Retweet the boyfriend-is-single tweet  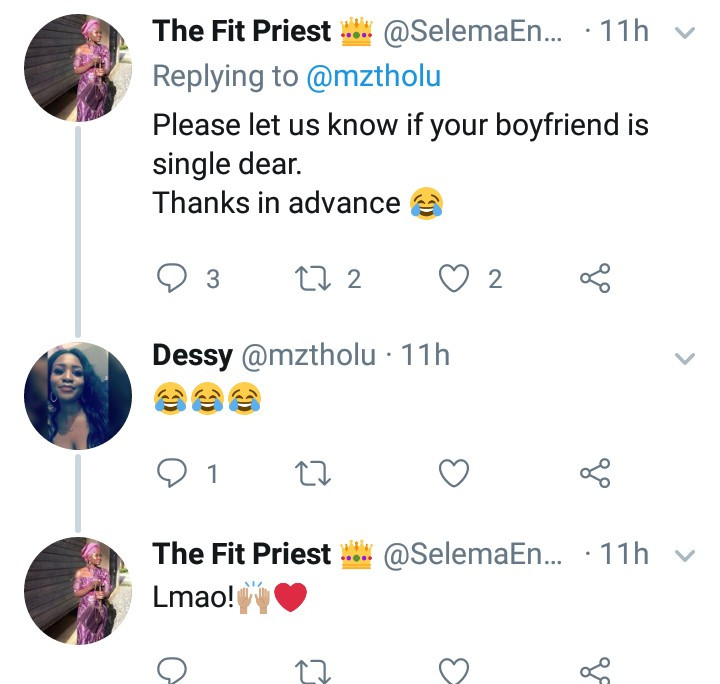(314, 279)
